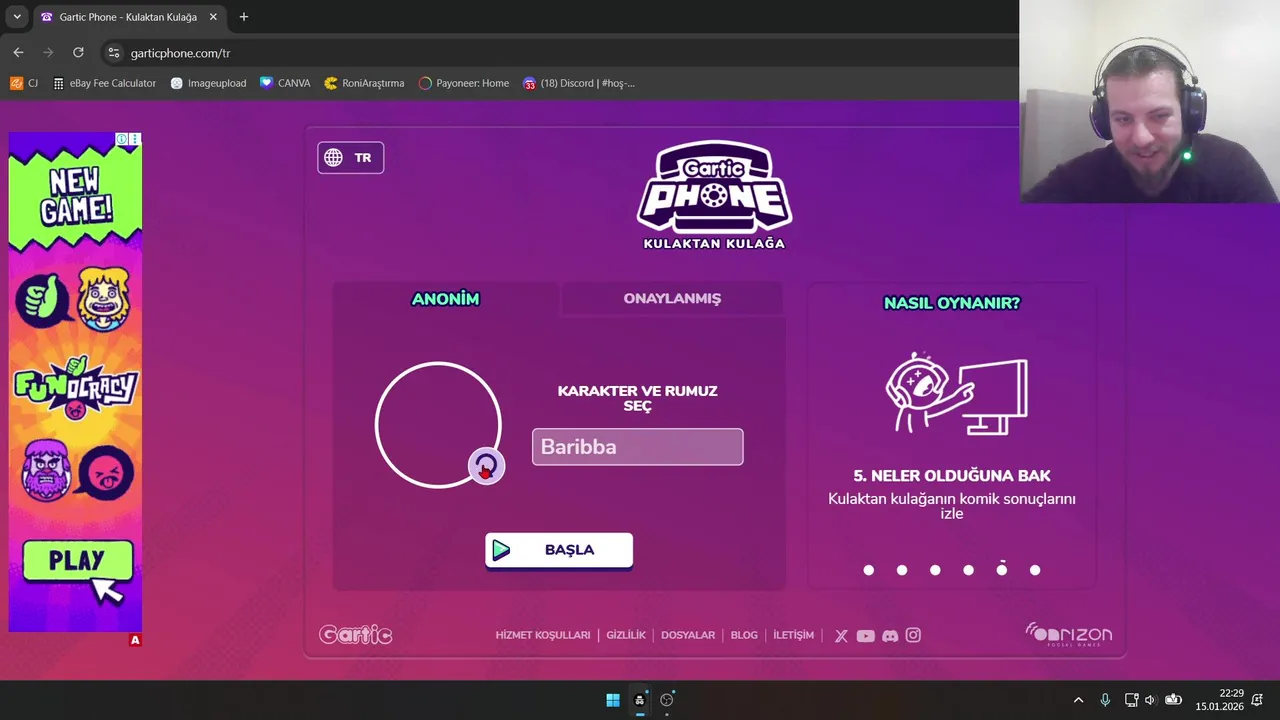The width and height of the screenshot is (1280, 720).
Task: Click the Gartic Phone main logo
Action: pyautogui.click(x=714, y=195)
